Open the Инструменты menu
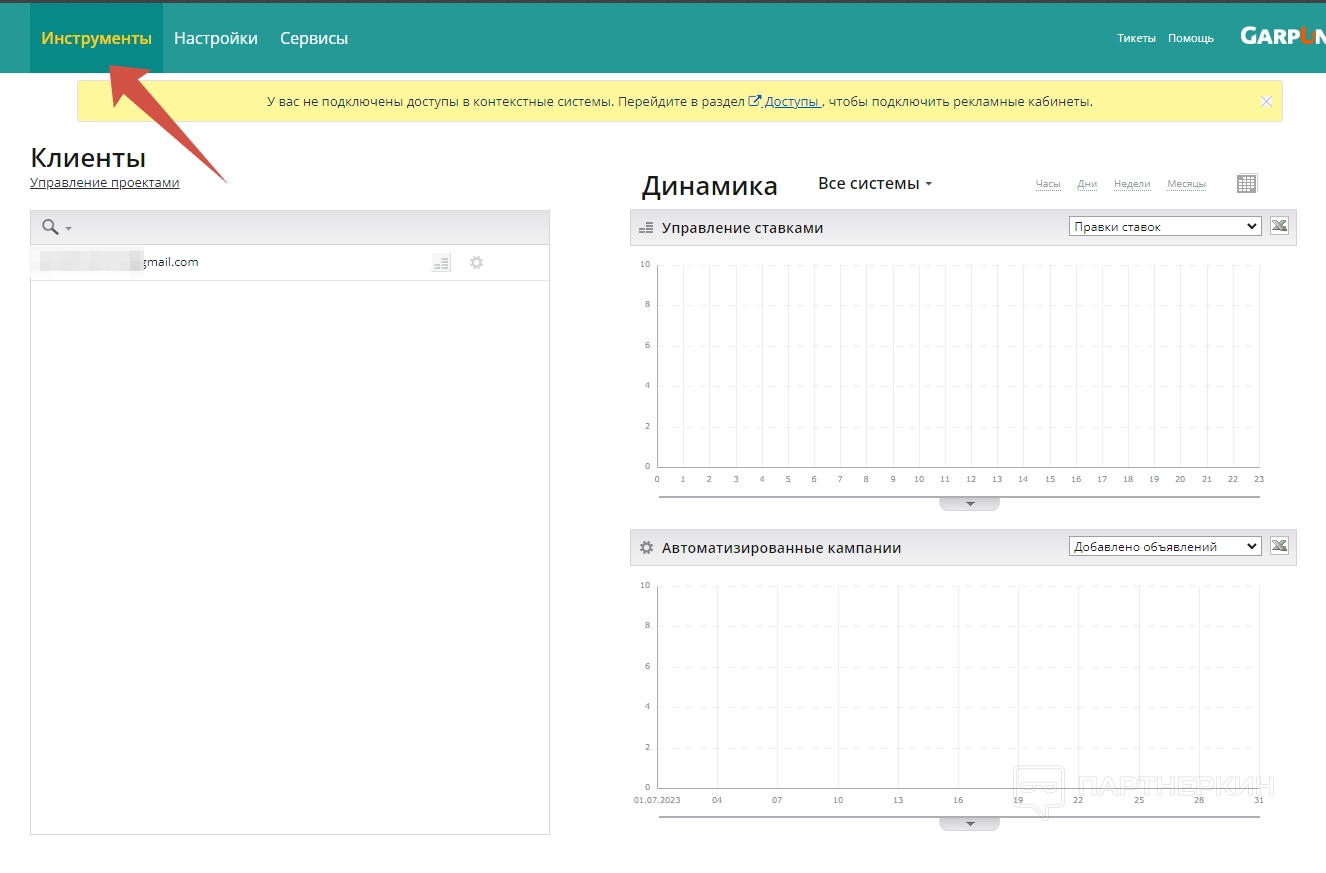Screen dimensions: 1326x873 (96, 38)
